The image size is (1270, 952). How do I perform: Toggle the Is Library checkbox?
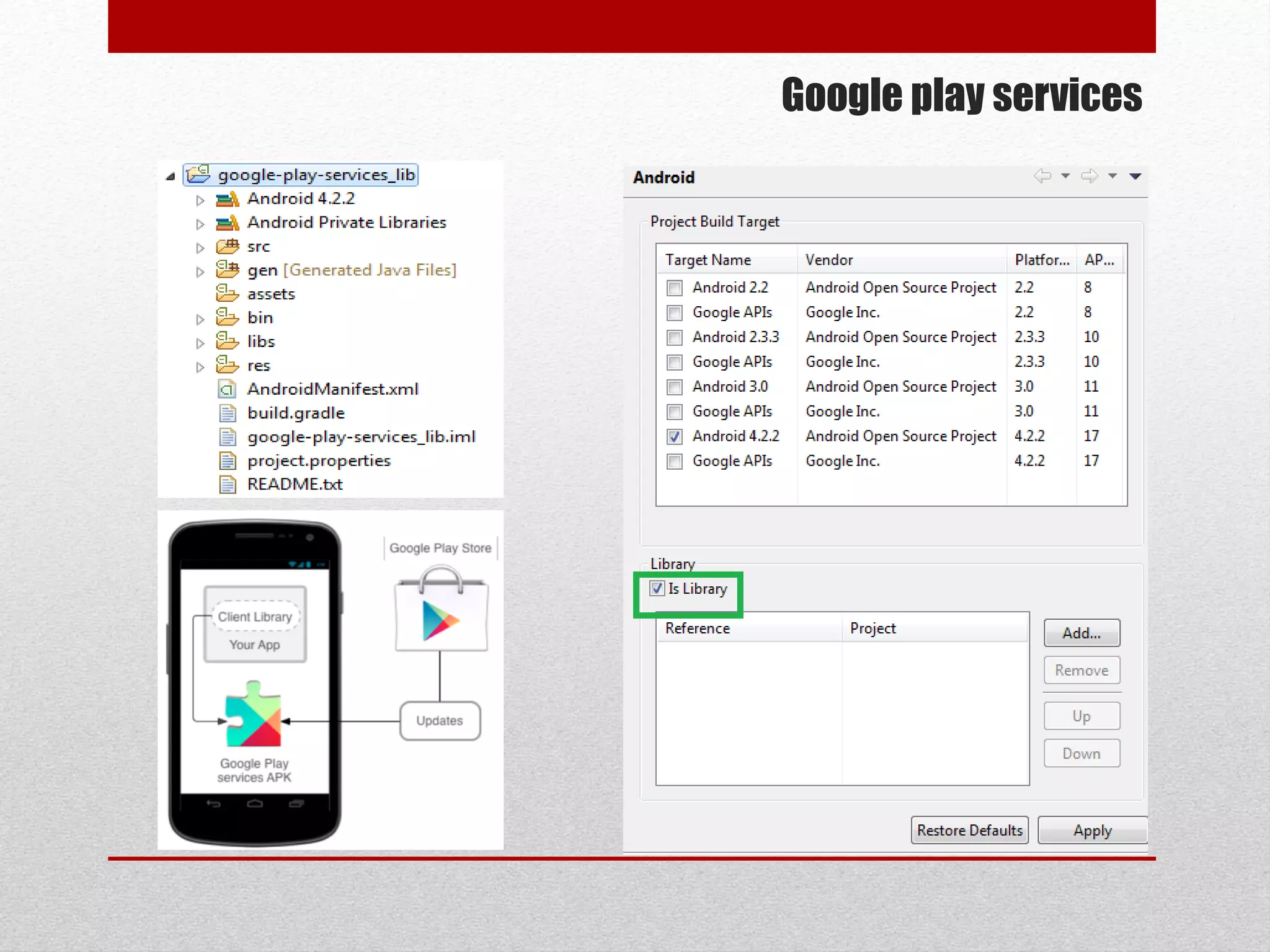click(x=657, y=588)
